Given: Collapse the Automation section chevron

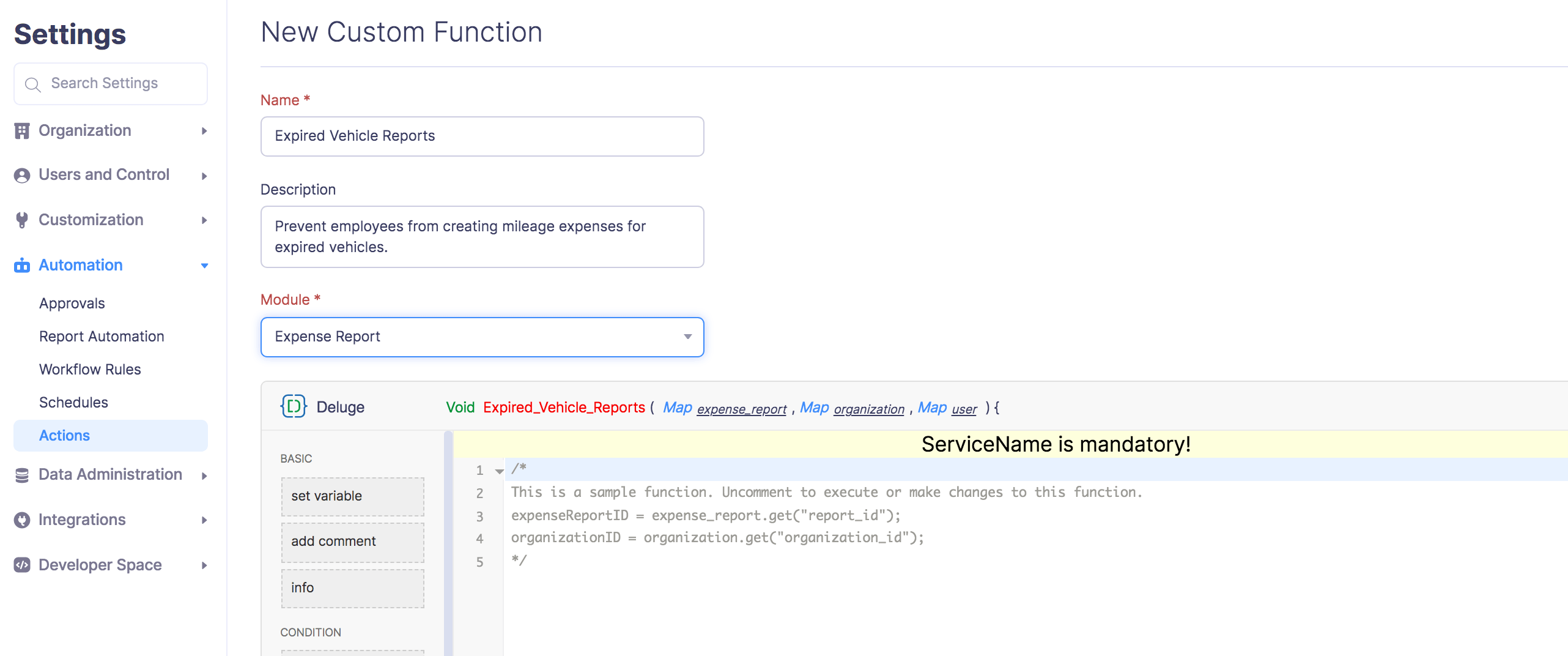Looking at the screenshot, I should click(x=204, y=266).
